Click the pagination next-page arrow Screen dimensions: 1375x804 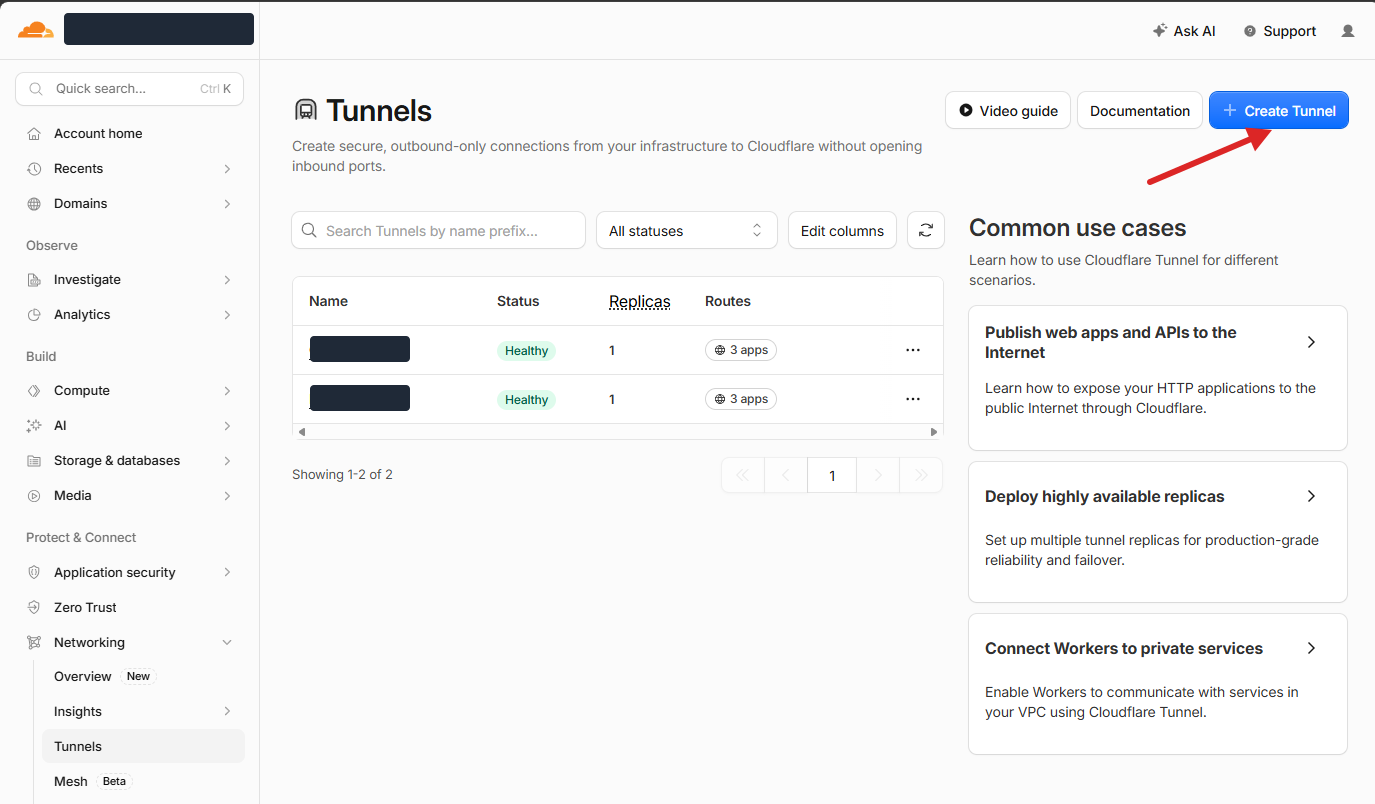point(878,476)
